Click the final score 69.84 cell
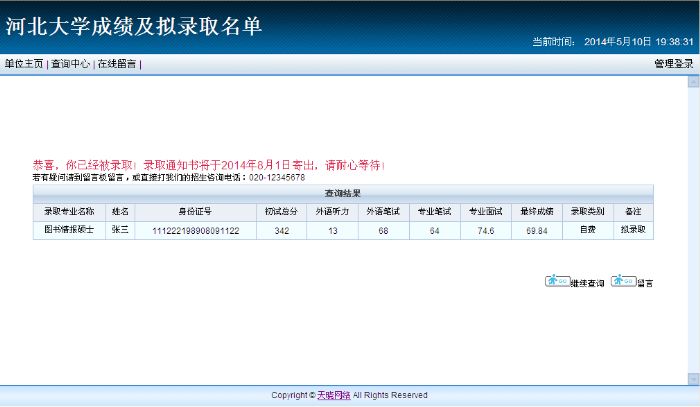 [536, 230]
